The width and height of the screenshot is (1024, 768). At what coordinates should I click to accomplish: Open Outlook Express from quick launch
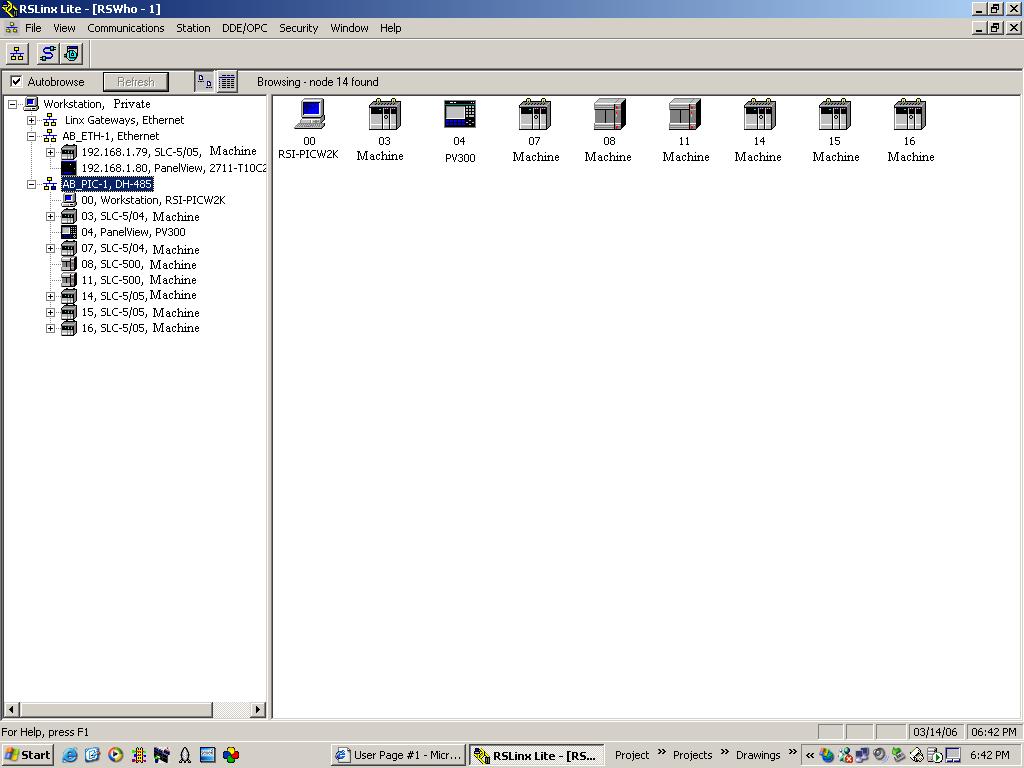pyautogui.click(x=92, y=756)
